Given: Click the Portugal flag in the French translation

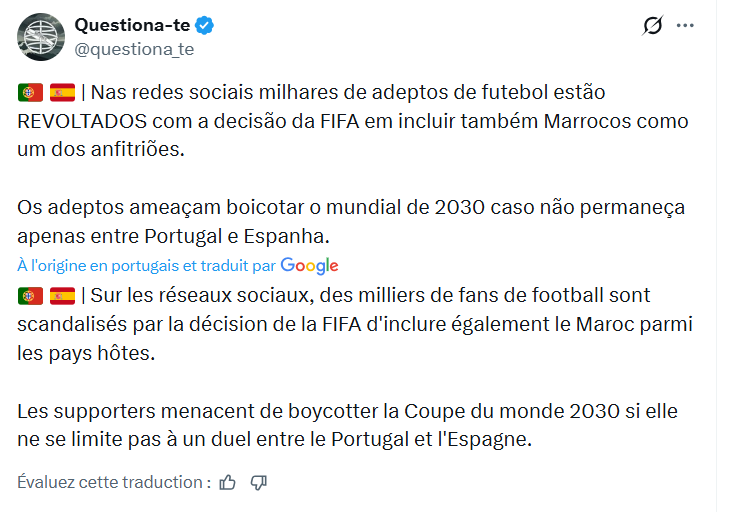Looking at the screenshot, I should point(30,295).
